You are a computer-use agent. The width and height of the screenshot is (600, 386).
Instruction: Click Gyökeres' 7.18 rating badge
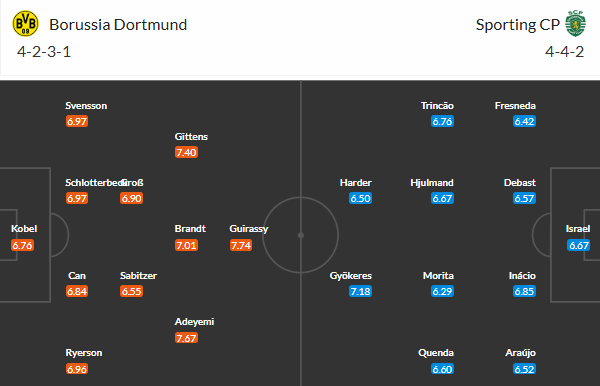click(360, 292)
